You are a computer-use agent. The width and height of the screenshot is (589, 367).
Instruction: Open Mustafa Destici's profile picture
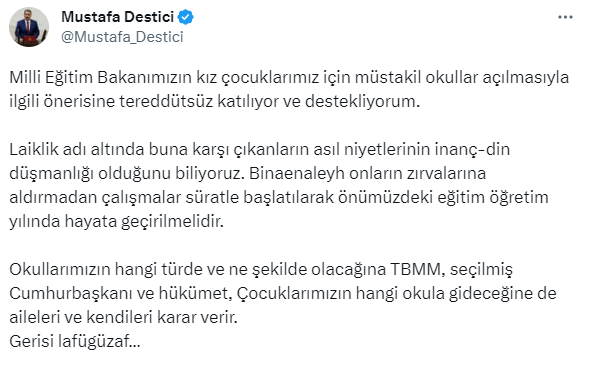[x=29, y=27]
